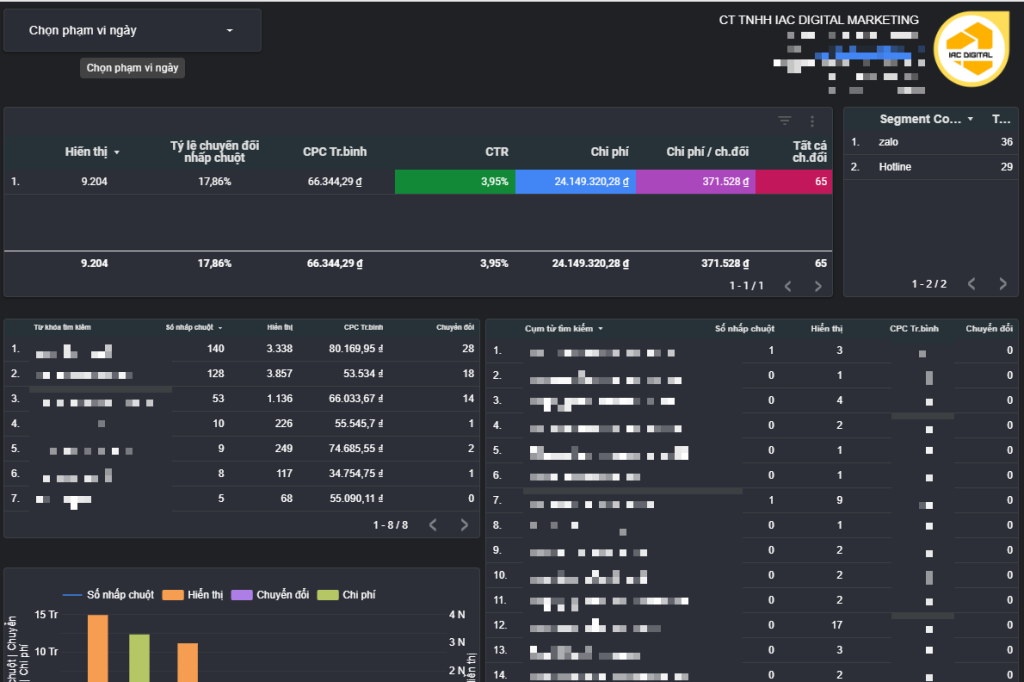Screen dimensions: 1024x682
Task: Show next page of the keyword table (1 - 8 / 8)
Action: pos(464,525)
